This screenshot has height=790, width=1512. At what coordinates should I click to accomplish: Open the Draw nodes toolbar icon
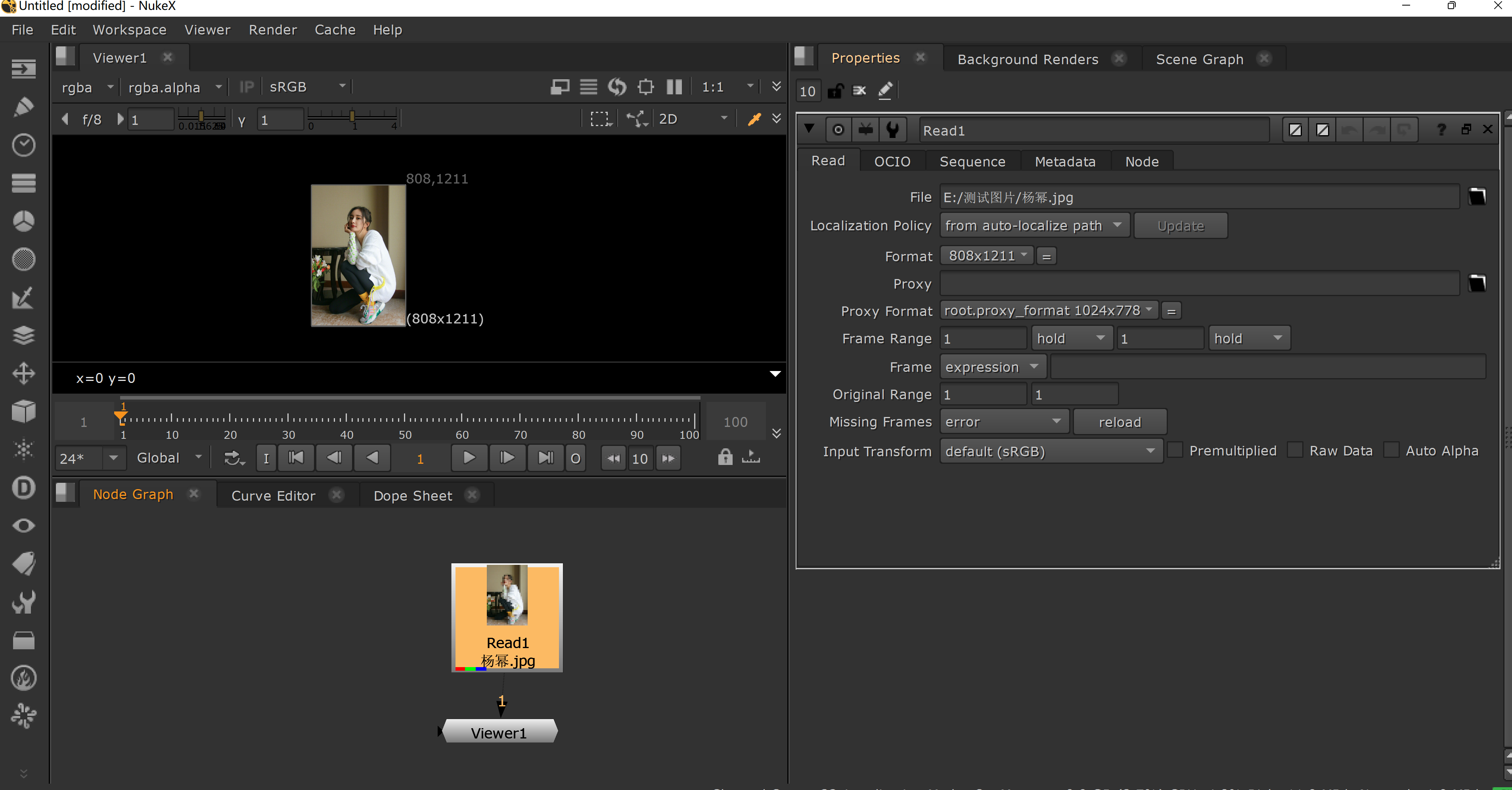click(x=23, y=107)
